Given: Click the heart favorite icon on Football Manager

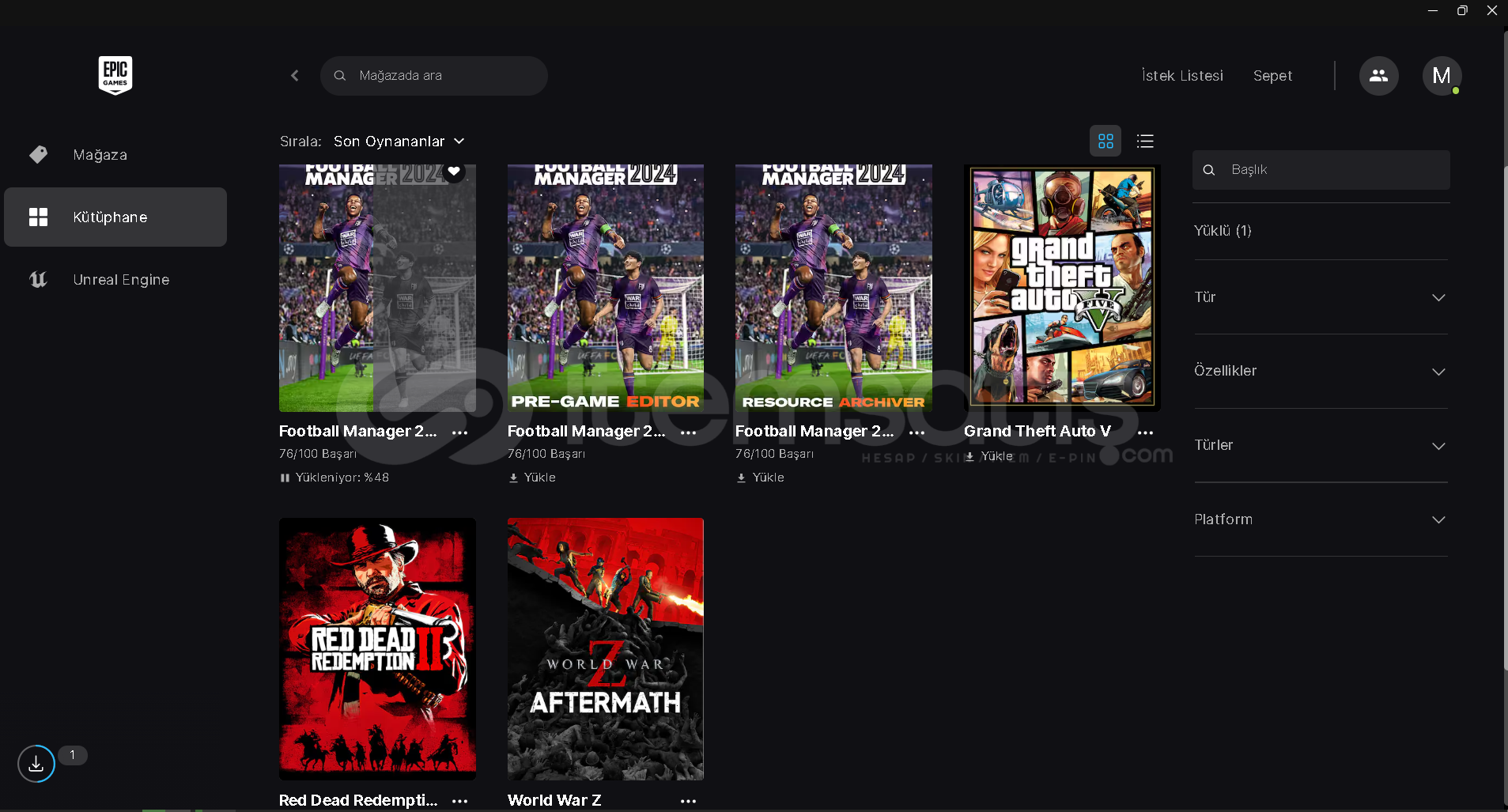Looking at the screenshot, I should coord(454,171).
